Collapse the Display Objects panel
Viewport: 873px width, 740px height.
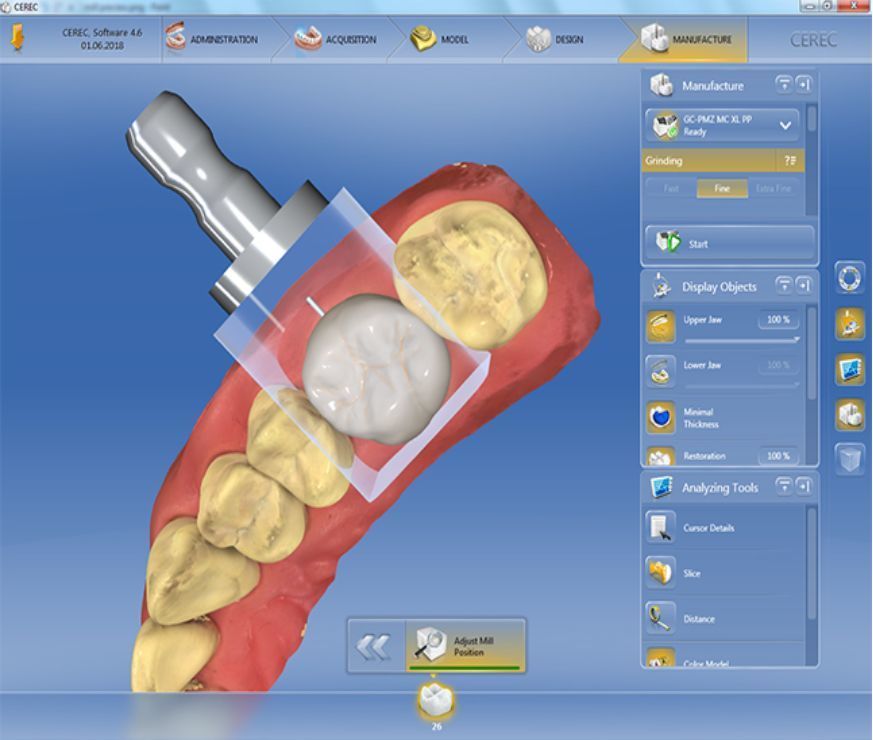pyautogui.click(x=784, y=286)
